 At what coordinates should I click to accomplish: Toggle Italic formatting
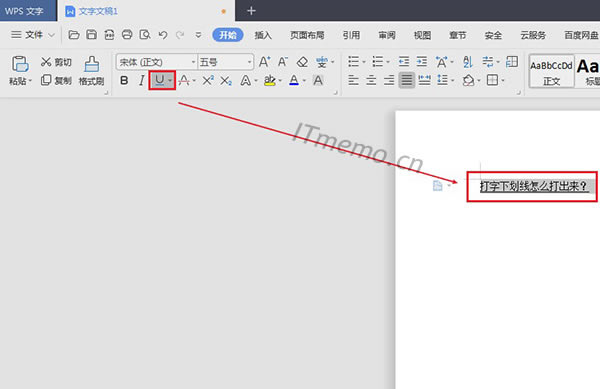[x=142, y=80]
